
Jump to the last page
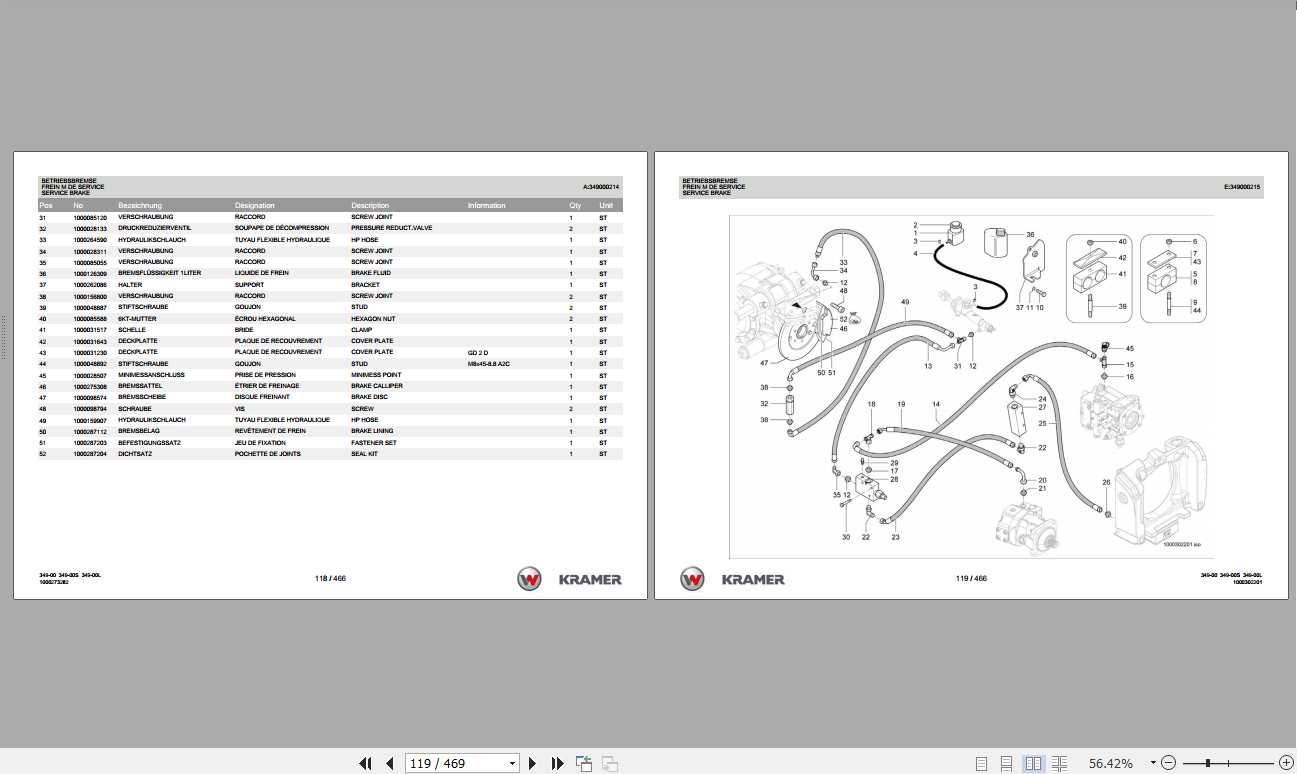click(558, 763)
